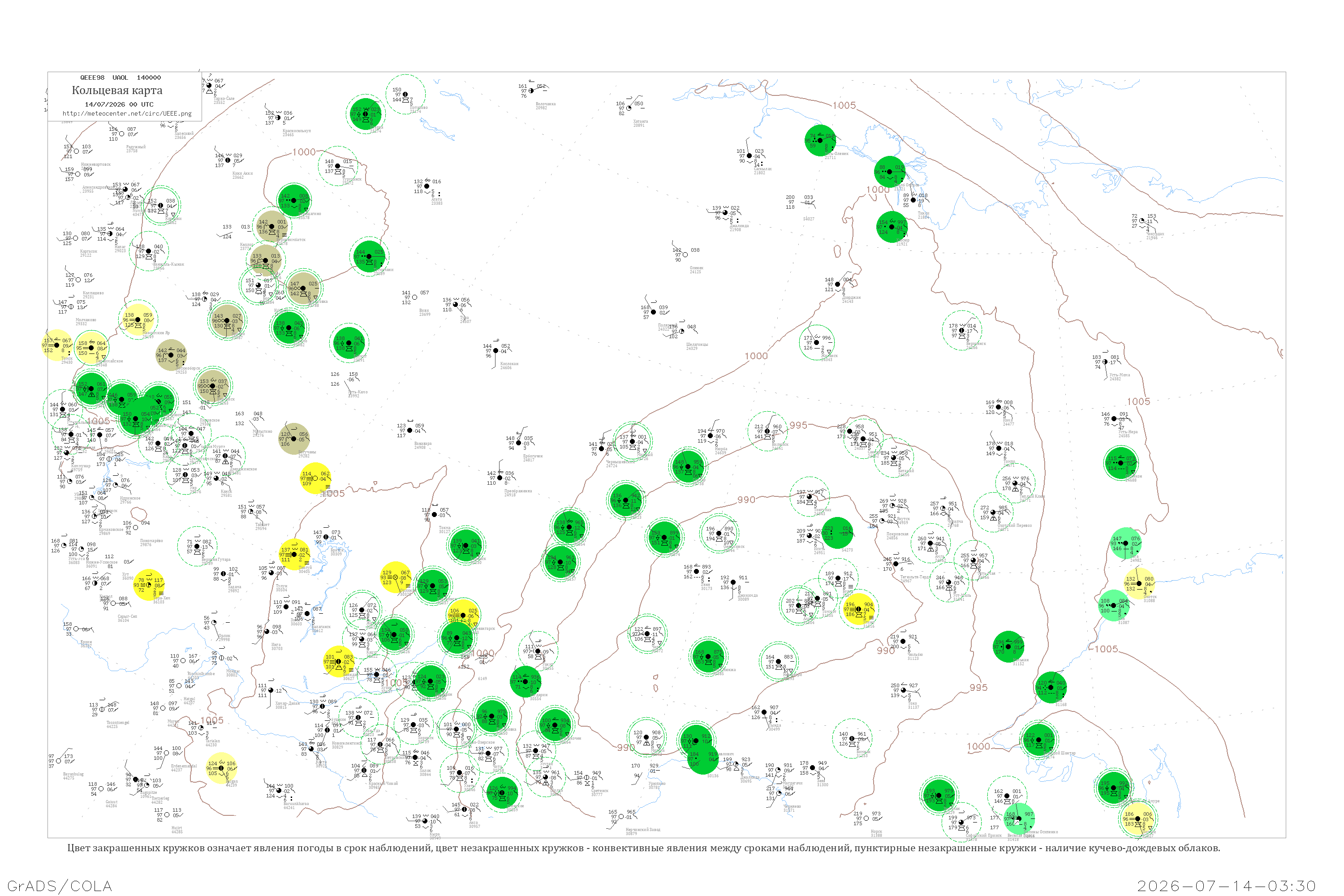The image size is (1344, 896).
Task: Click the station label 'Софийский Прииск 31478'
Action: point(983,837)
